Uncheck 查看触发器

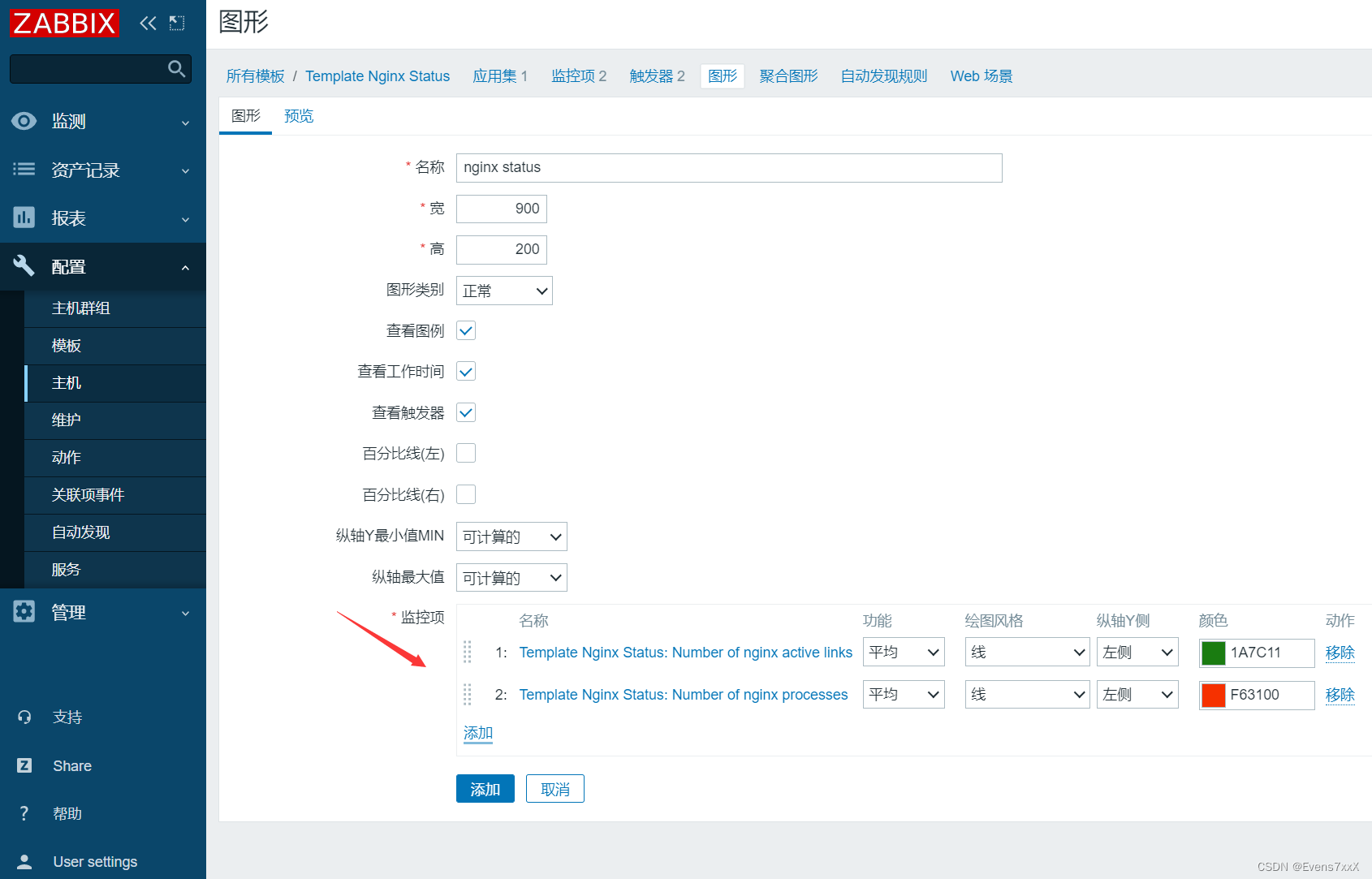point(465,412)
